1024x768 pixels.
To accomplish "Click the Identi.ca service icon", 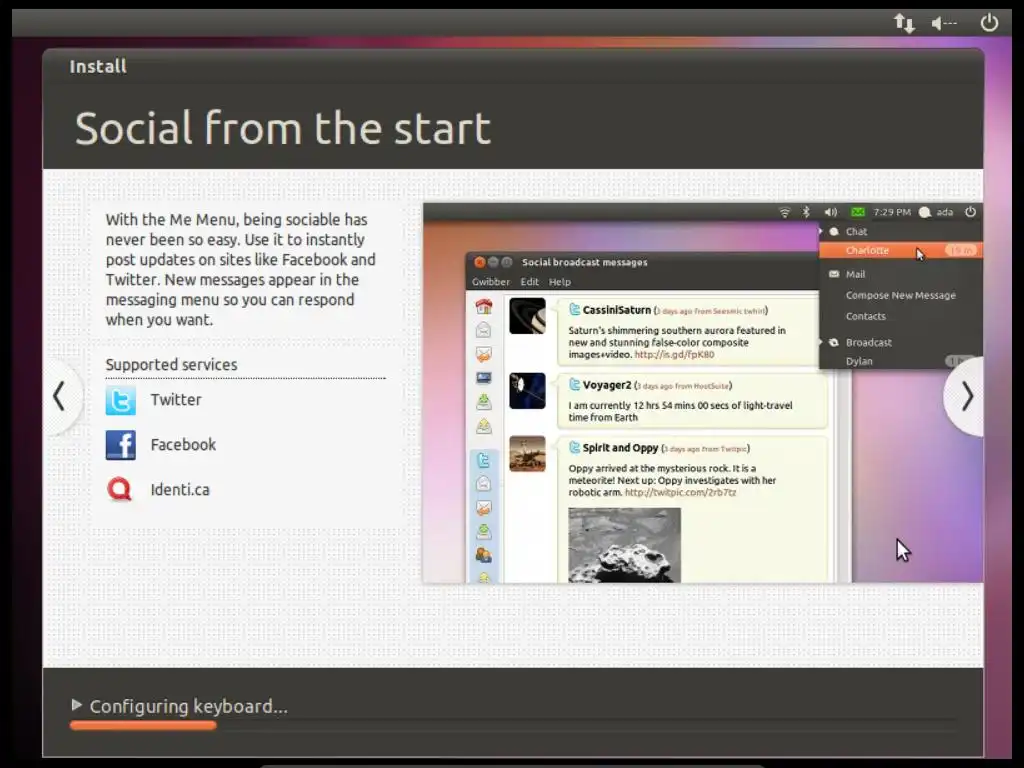I will tap(120, 489).
